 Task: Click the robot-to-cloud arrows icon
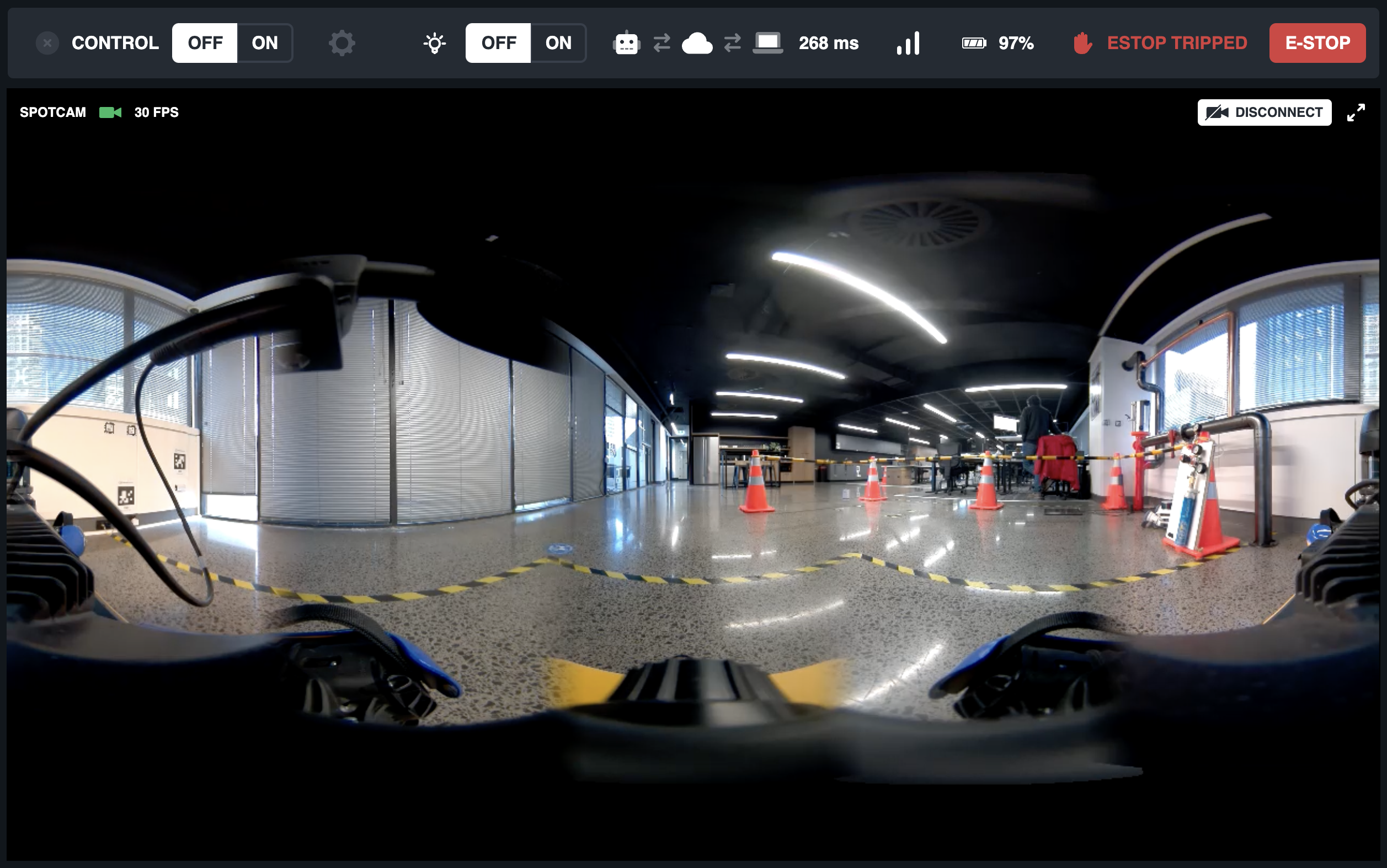click(662, 43)
